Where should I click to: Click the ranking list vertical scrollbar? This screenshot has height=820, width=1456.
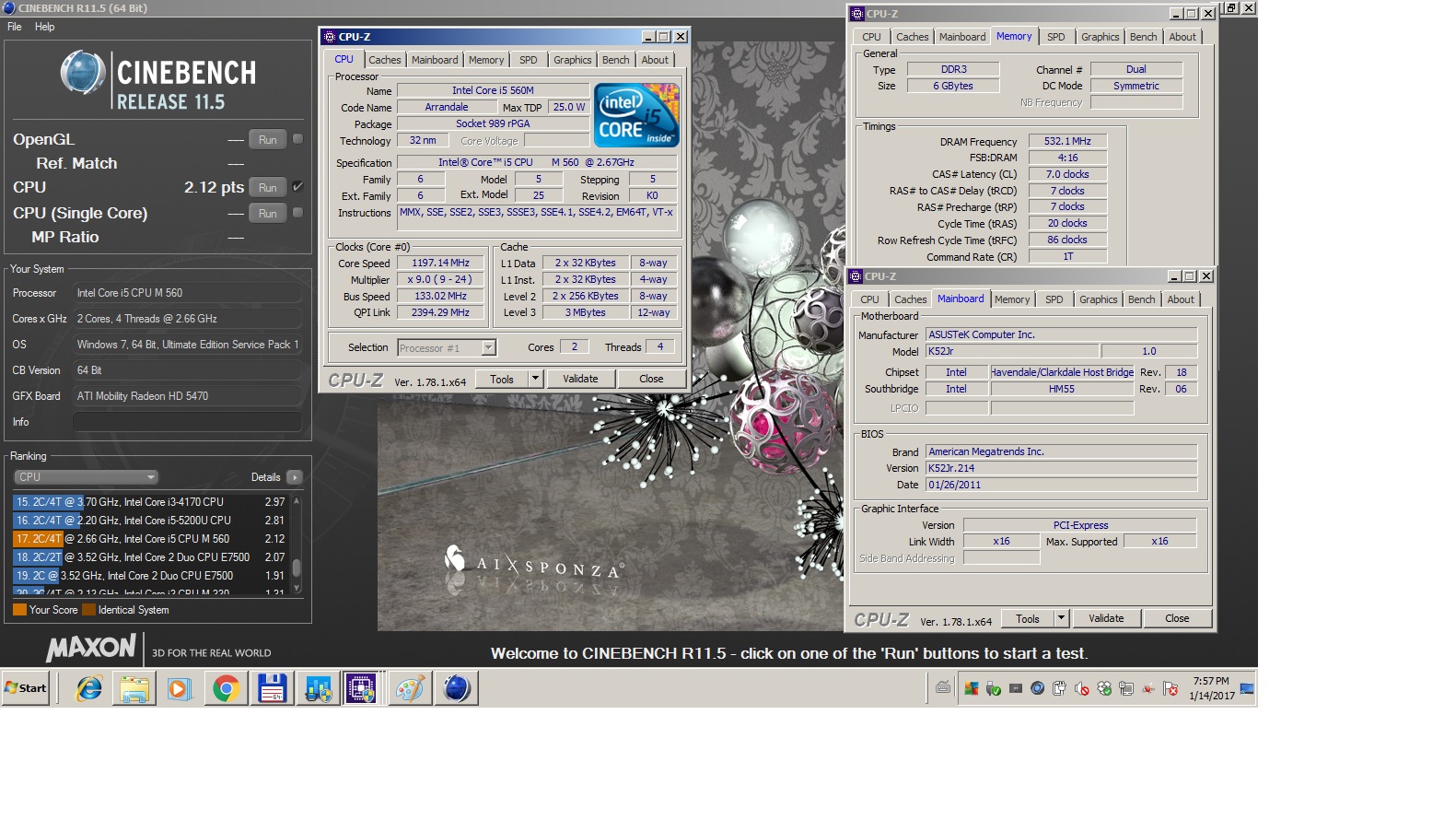297,545
